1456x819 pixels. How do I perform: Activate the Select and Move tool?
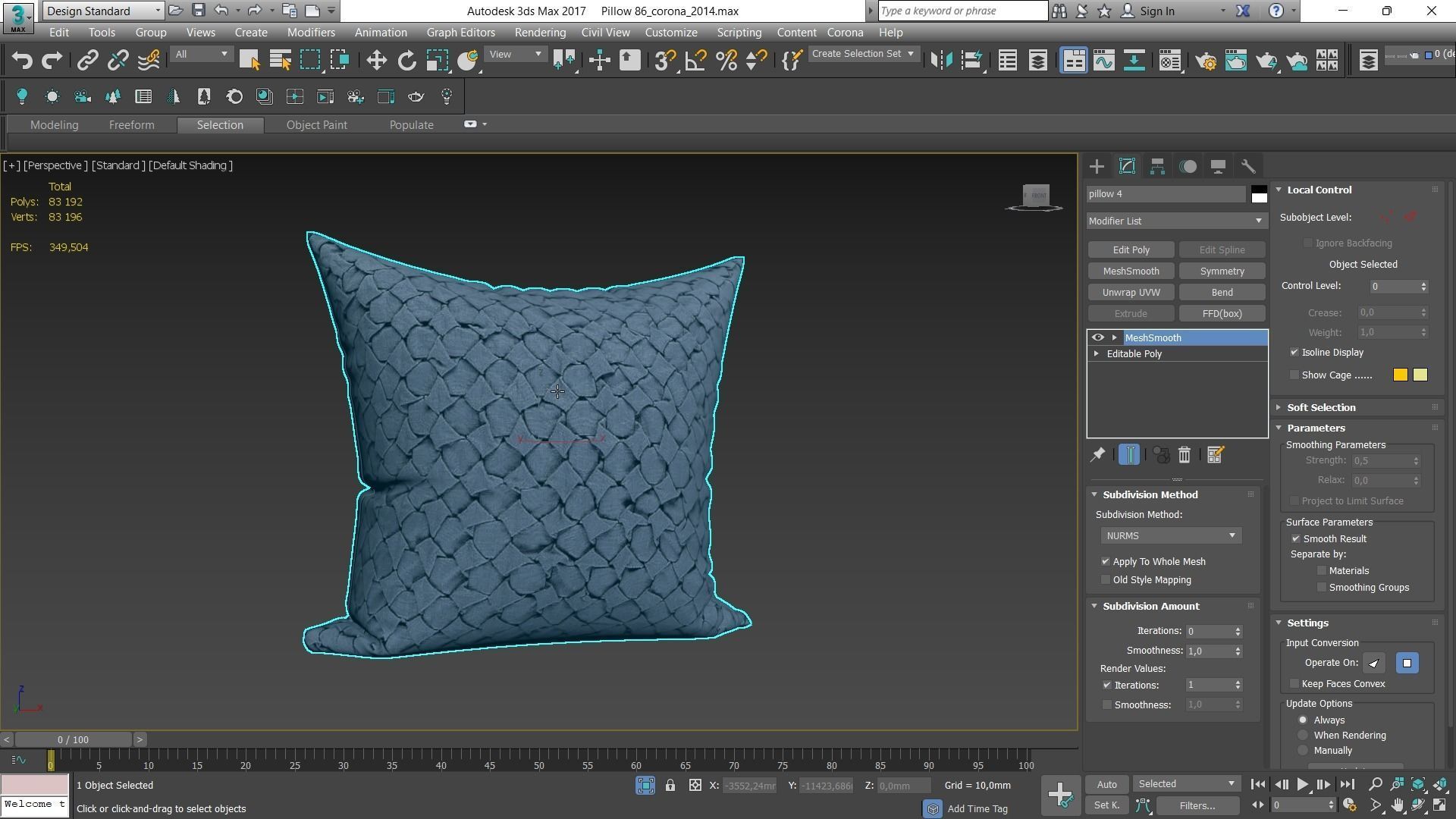coord(376,61)
